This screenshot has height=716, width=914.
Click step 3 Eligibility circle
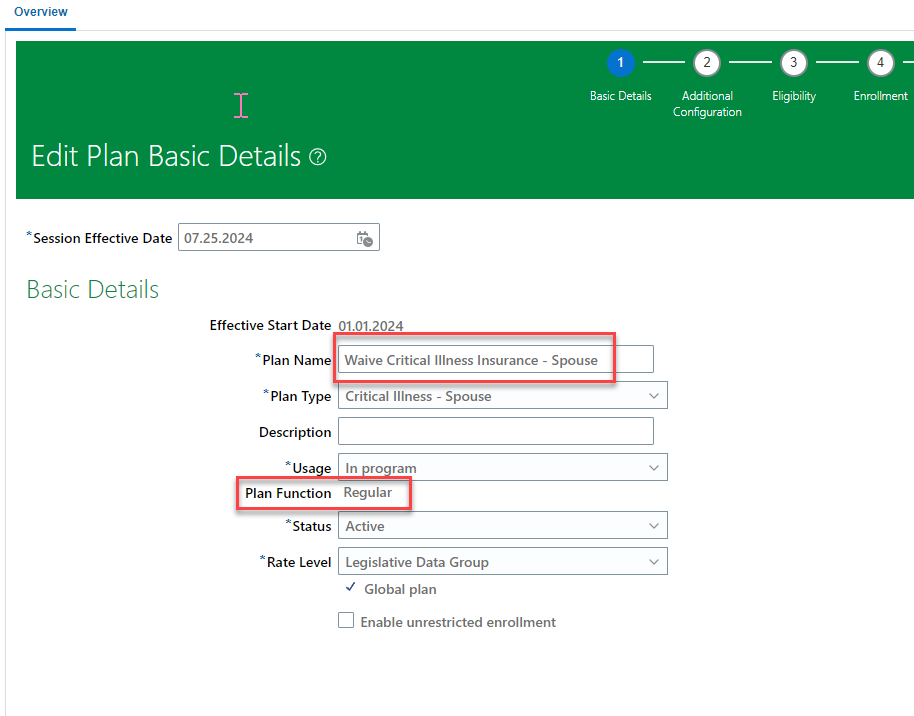pos(794,62)
